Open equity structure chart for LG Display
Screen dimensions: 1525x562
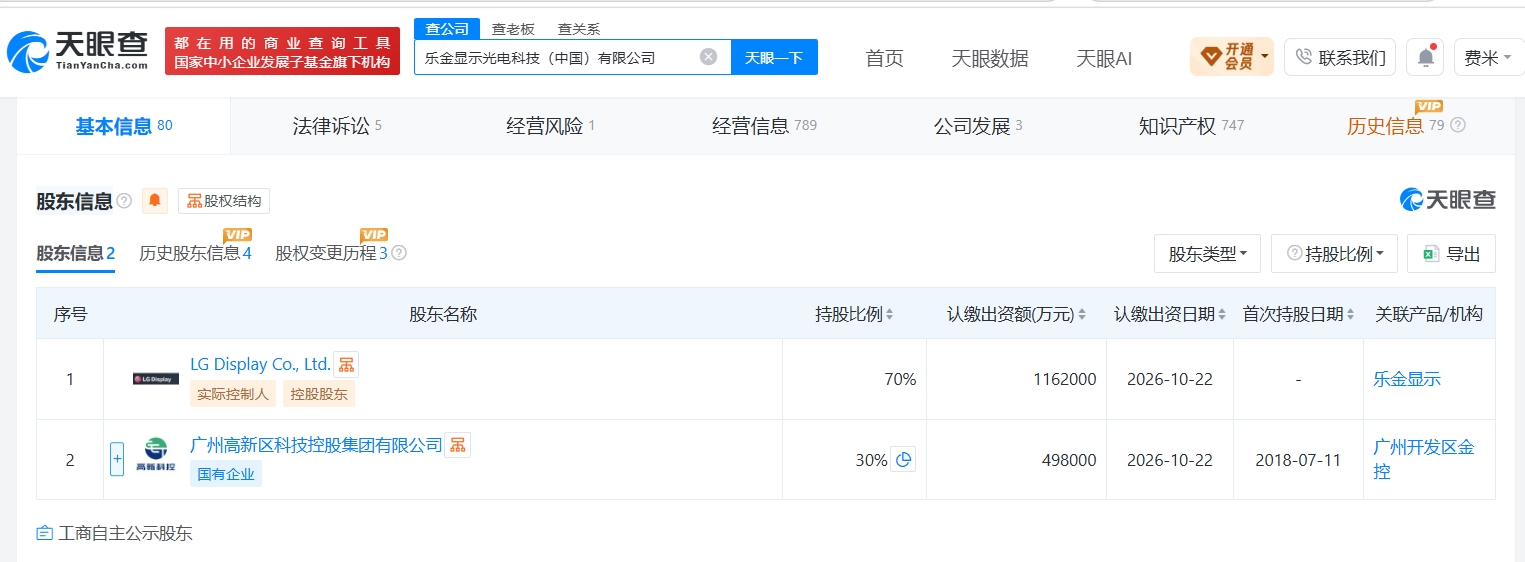click(x=346, y=364)
